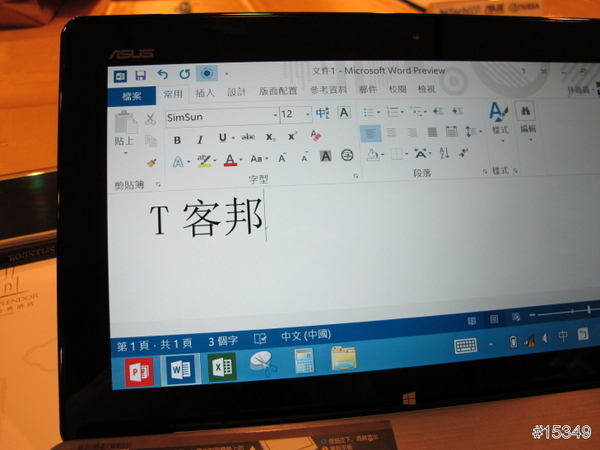The width and height of the screenshot is (600, 450).
Task: Open the 檔案 file tab
Action: point(132,96)
